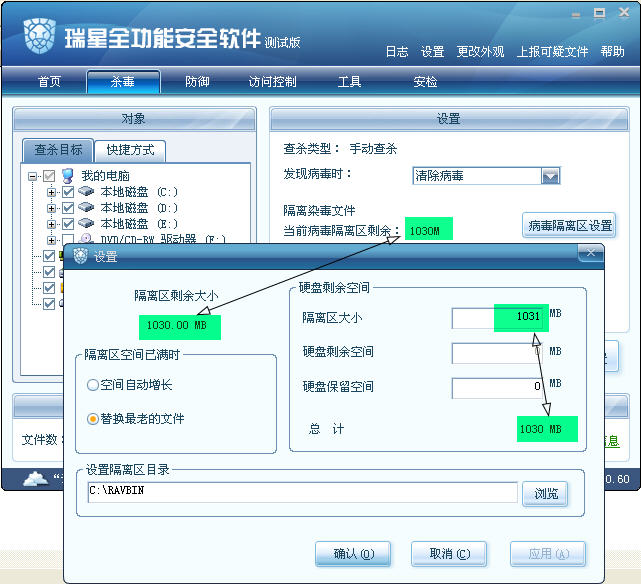Viewport: 641px width, 584px height.
Task: Select 替换最老的文件 radio option
Action: coord(93,418)
